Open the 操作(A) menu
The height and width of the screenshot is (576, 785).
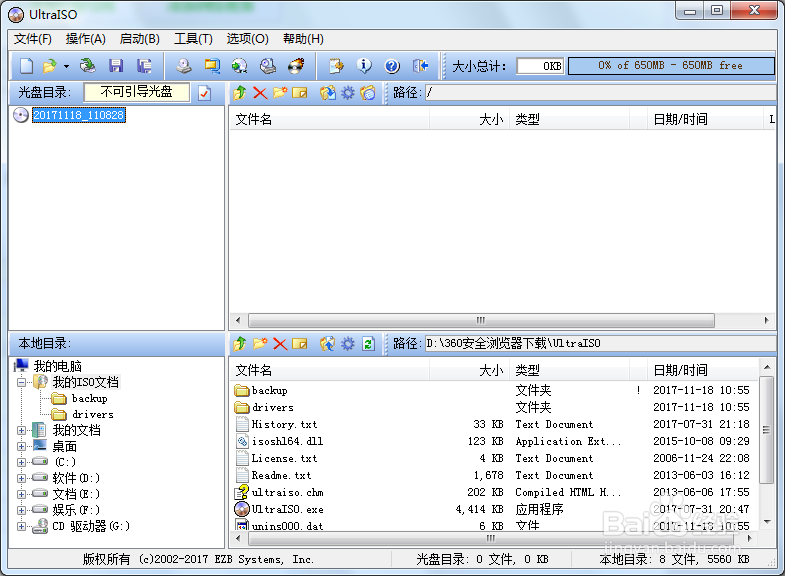point(86,39)
